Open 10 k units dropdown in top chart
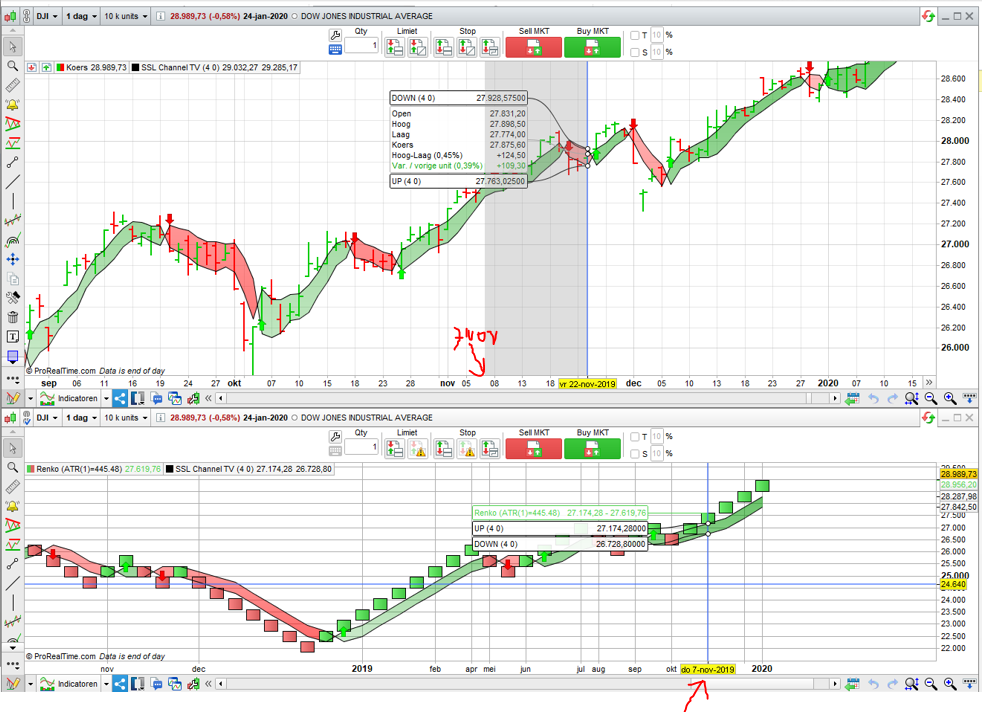Screen dimensions: 982x712 coord(126,16)
